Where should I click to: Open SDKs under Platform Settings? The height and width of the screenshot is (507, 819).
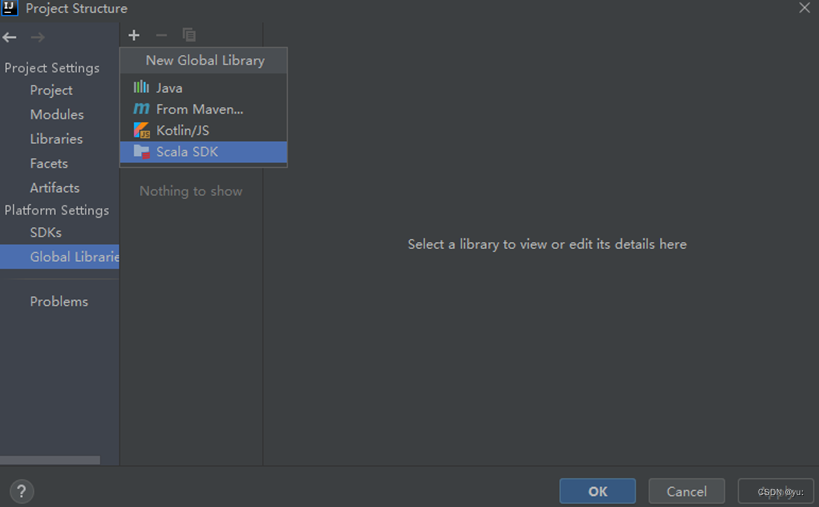pyautogui.click(x=46, y=232)
